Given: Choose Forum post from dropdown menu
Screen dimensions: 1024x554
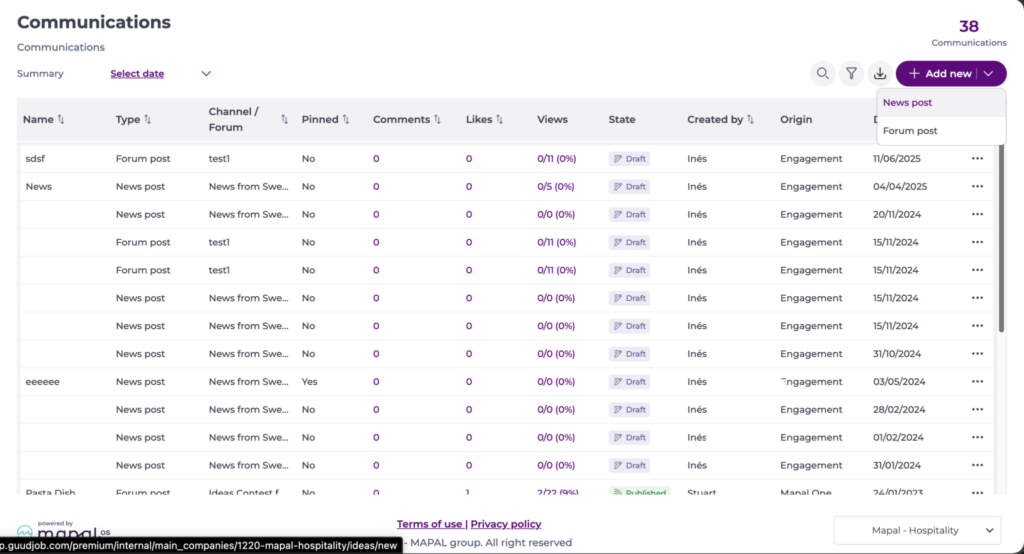Looking at the screenshot, I should click(x=910, y=131).
